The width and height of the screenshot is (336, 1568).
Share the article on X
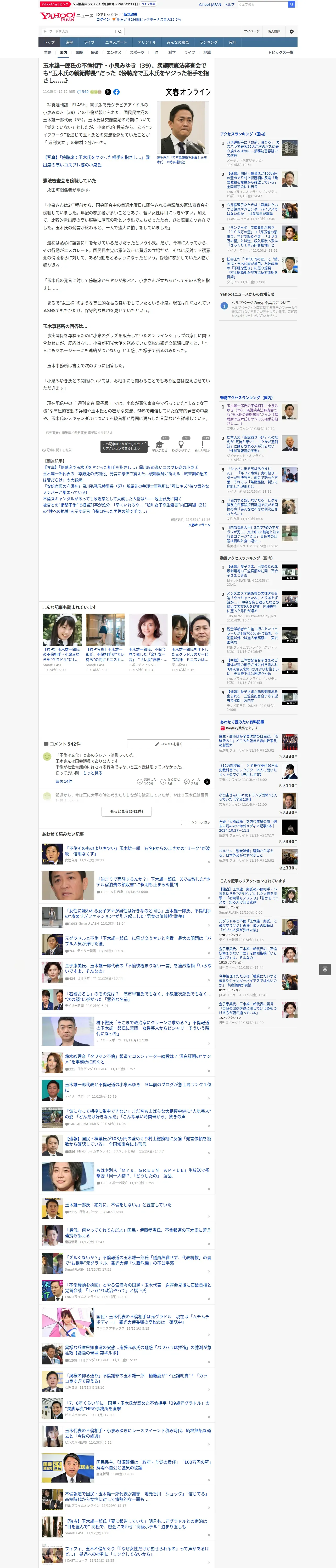click(108, 92)
